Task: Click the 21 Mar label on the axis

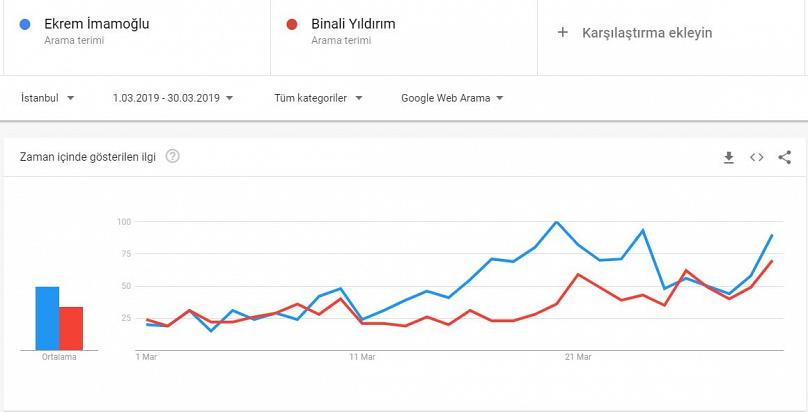Action: click(578, 357)
